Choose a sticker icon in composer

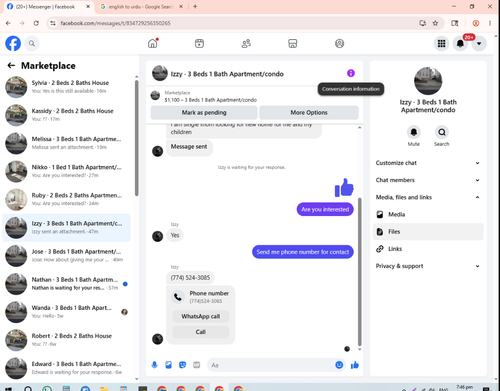pos(182,365)
